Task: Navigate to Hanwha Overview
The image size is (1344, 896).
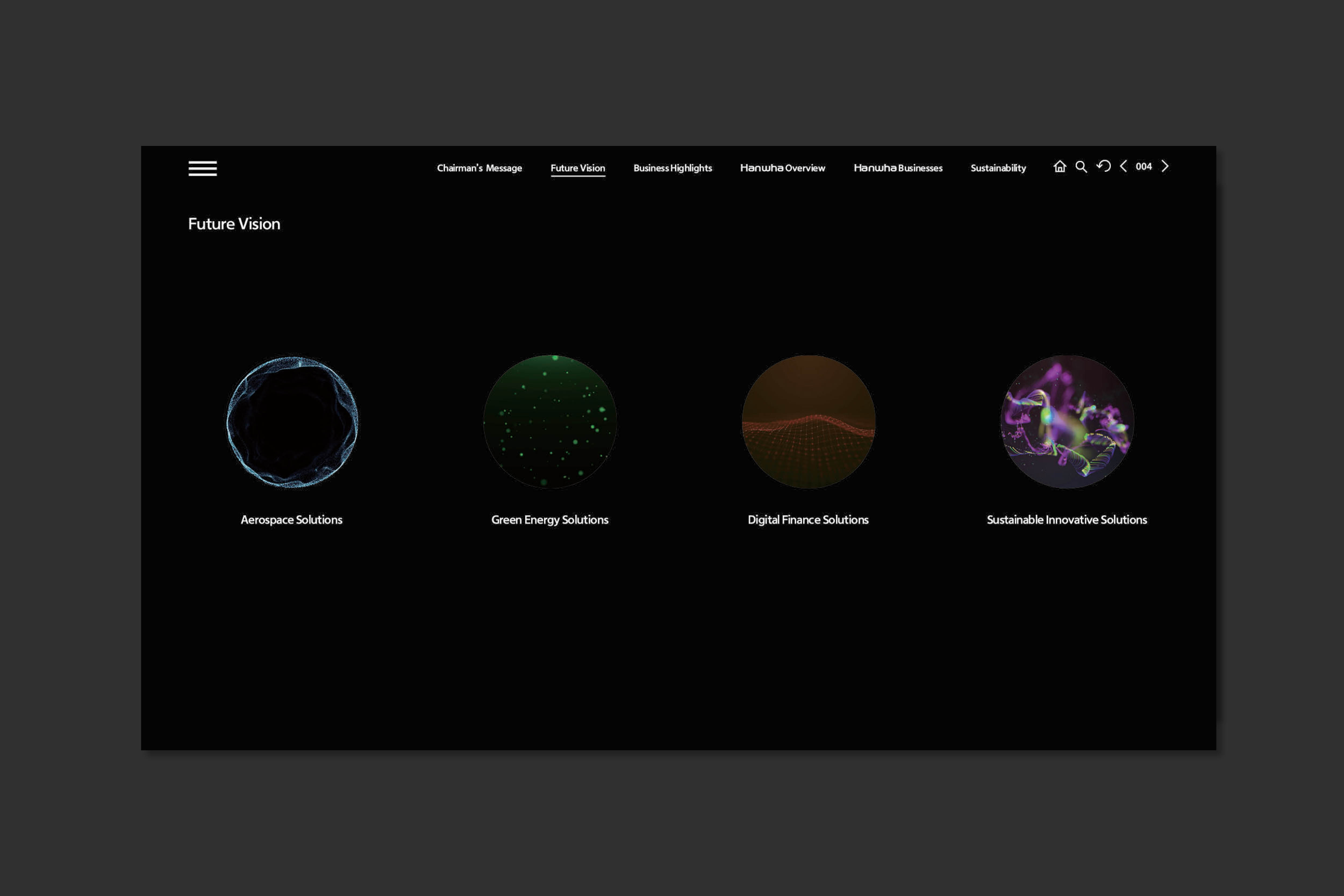Action: click(782, 168)
